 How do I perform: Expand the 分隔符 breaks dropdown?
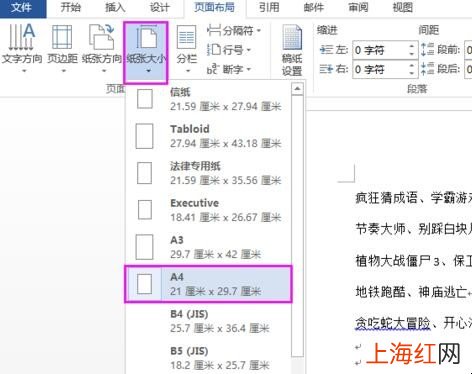pos(259,31)
